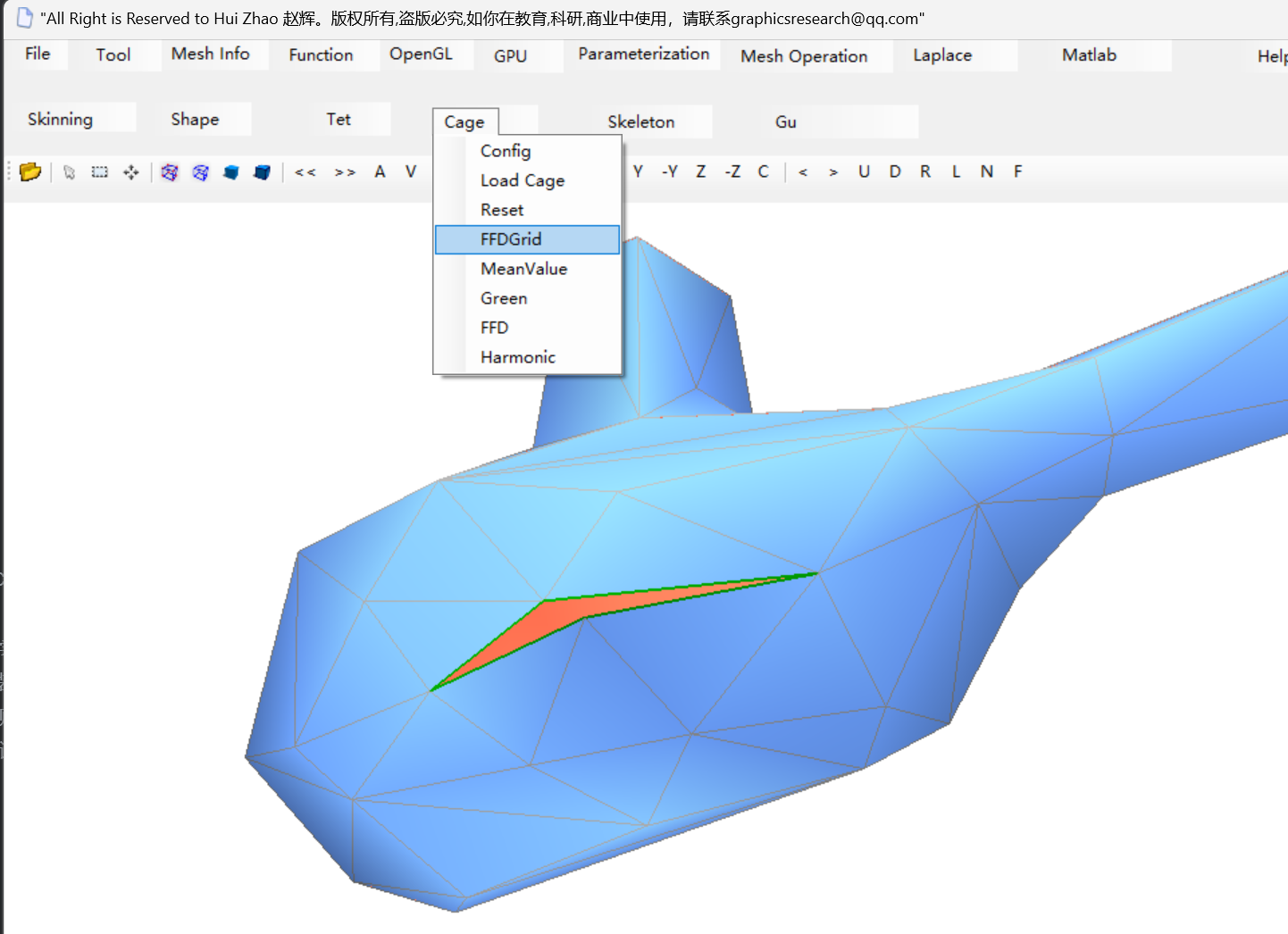Viewport: 1288px width, 934px height.
Task: Click the R toolbar button
Action: (925, 171)
